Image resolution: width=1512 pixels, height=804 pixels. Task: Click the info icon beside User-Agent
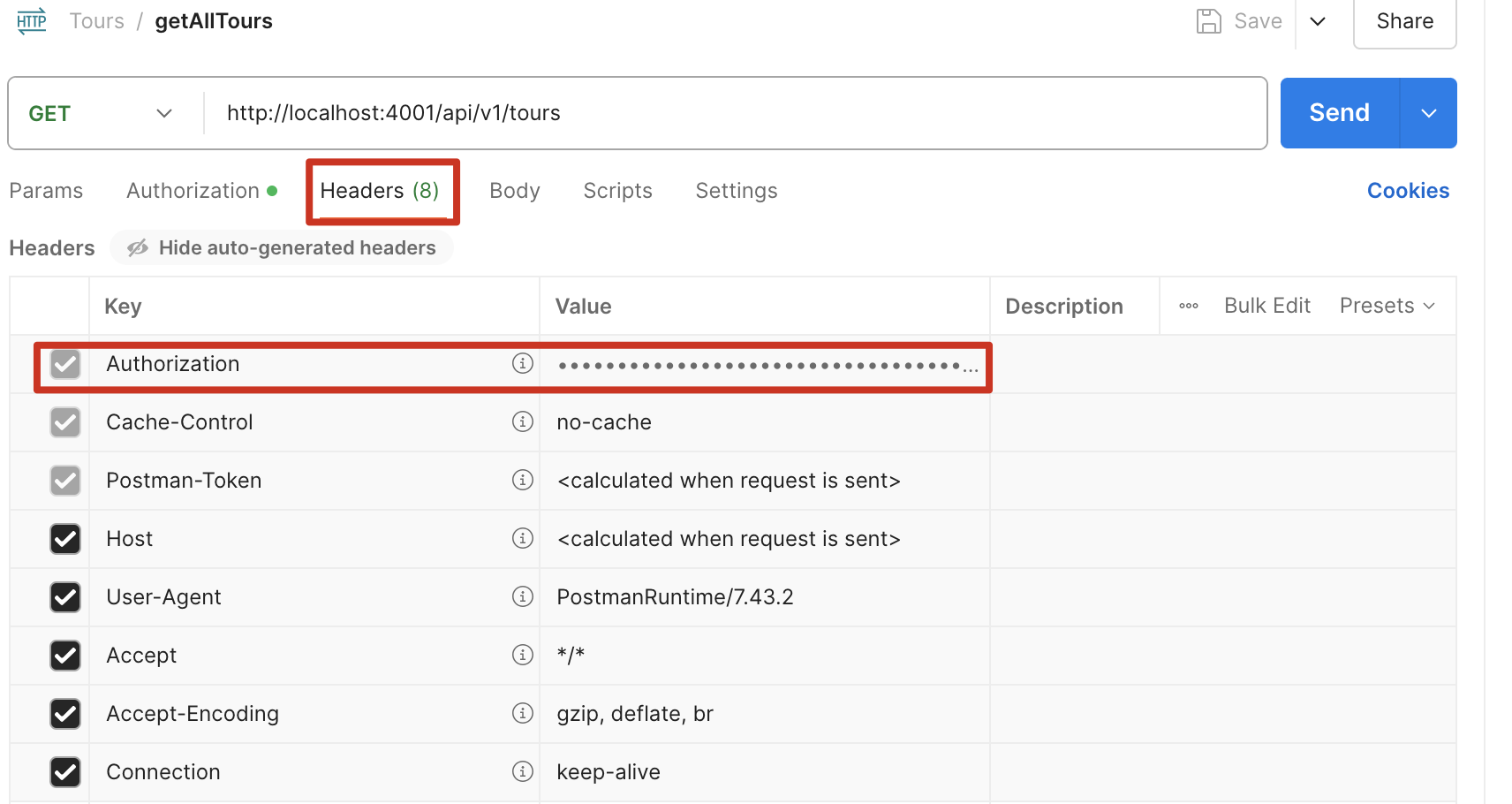(523, 596)
